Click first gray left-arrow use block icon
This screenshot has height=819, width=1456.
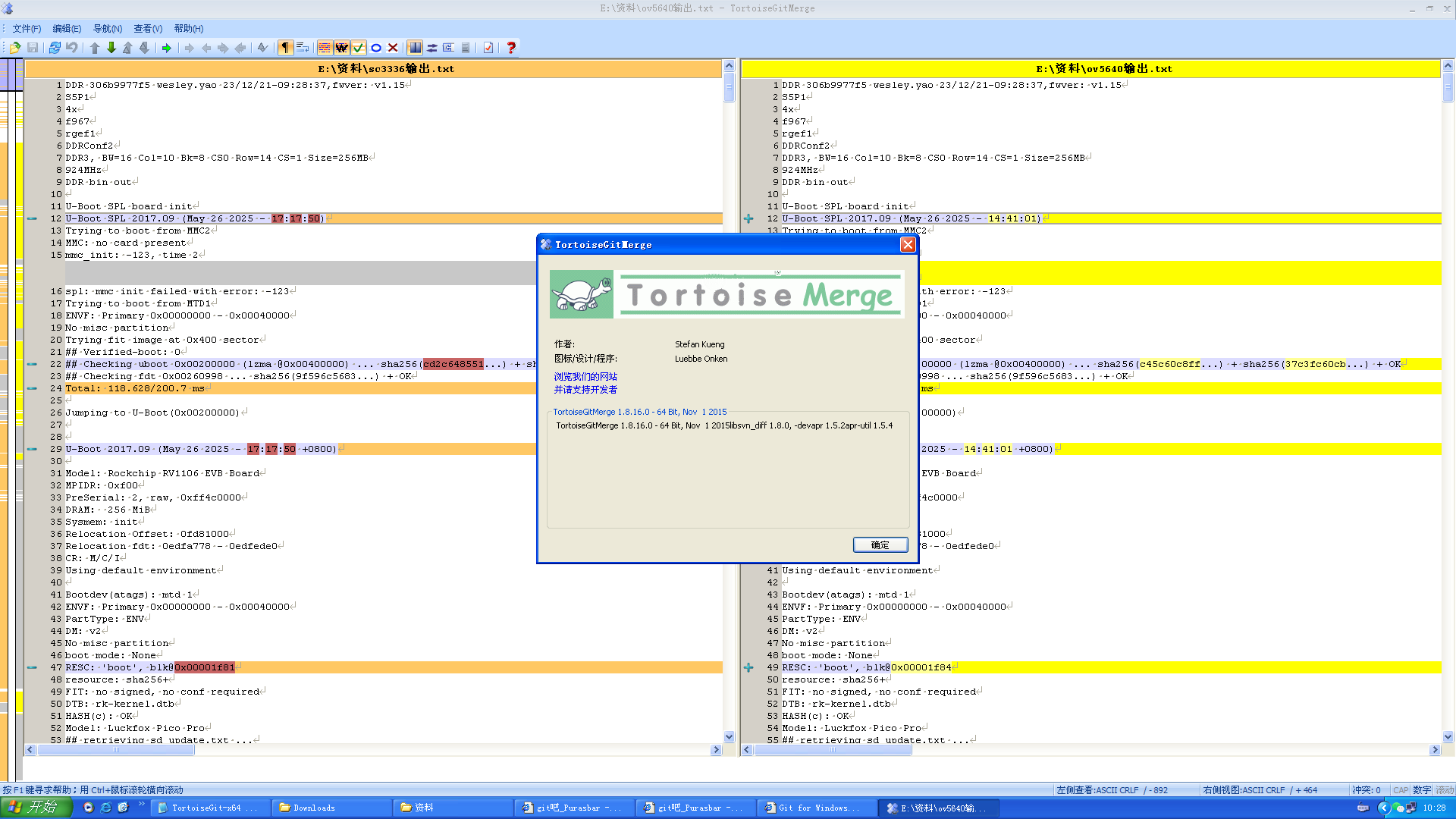click(x=206, y=48)
